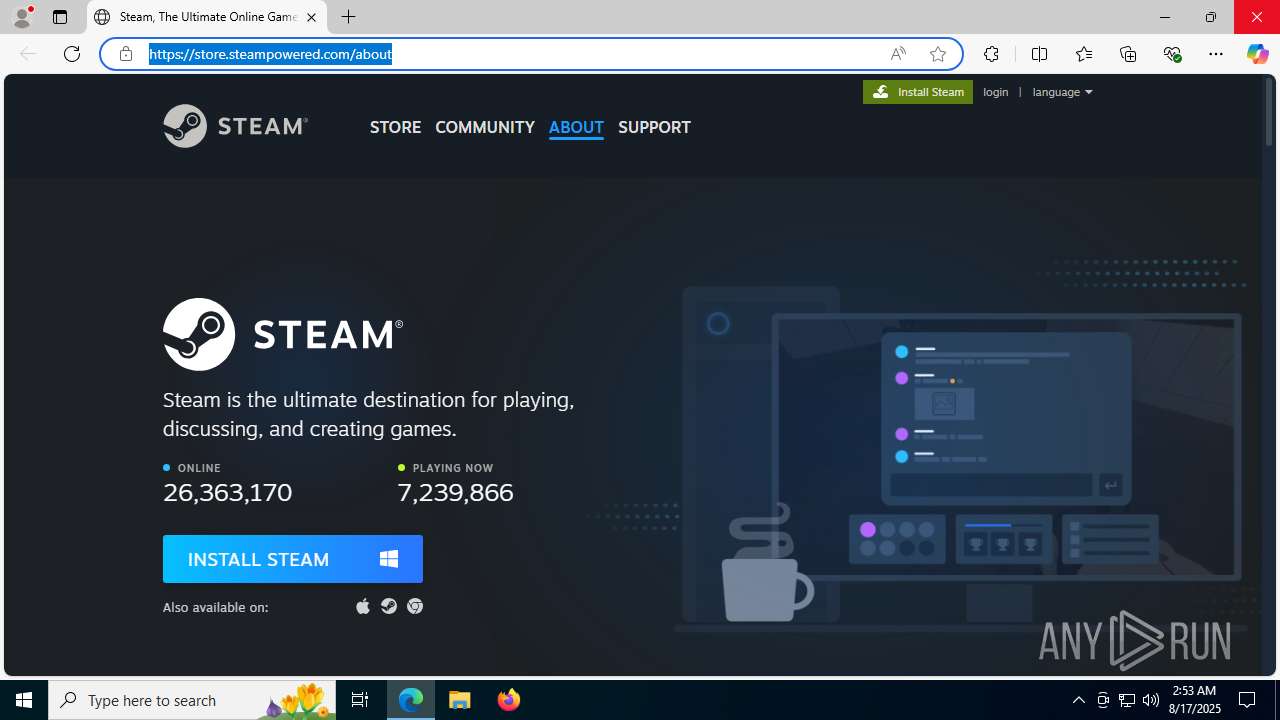
Task: Open the Windows Start menu
Action: (x=24, y=700)
